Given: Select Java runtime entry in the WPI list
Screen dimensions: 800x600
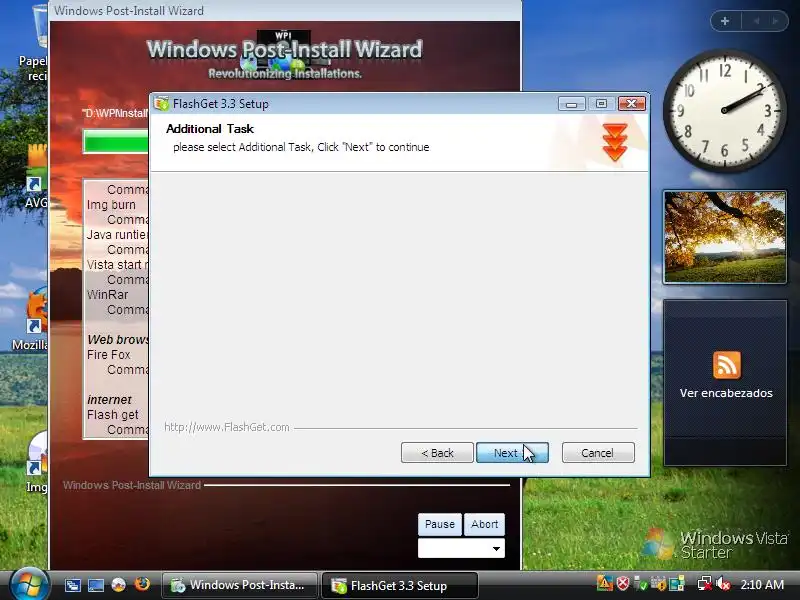Looking at the screenshot, I should pos(117,235).
